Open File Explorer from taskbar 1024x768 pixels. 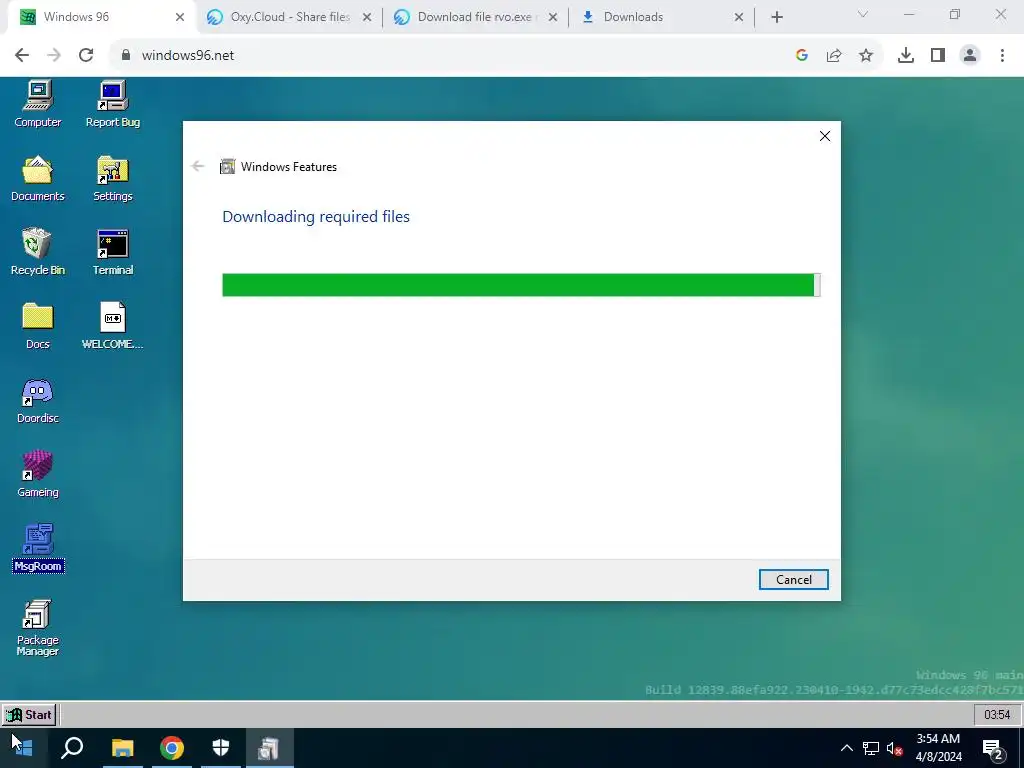122,748
